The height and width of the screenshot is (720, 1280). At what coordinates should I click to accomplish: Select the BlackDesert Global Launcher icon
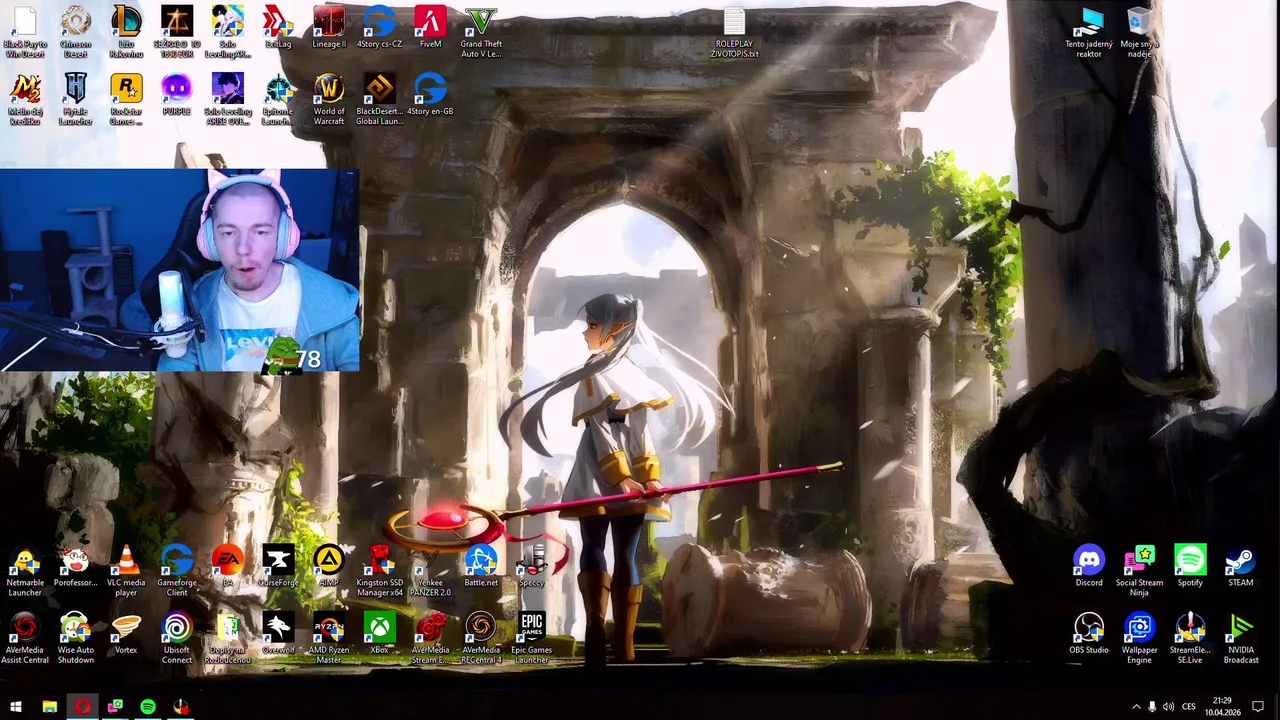click(x=380, y=99)
